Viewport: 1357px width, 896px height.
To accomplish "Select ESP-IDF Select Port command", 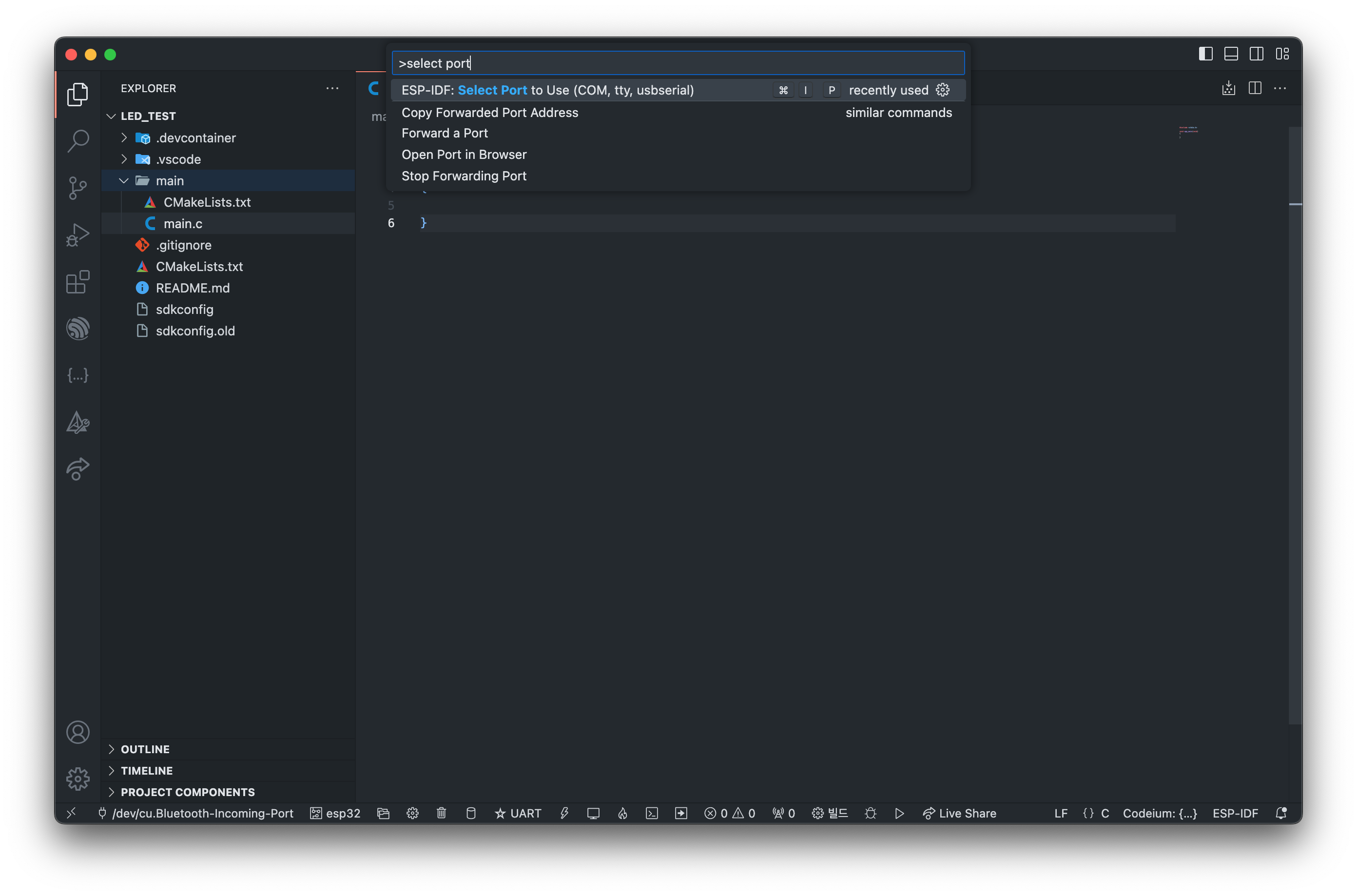I will 547,90.
